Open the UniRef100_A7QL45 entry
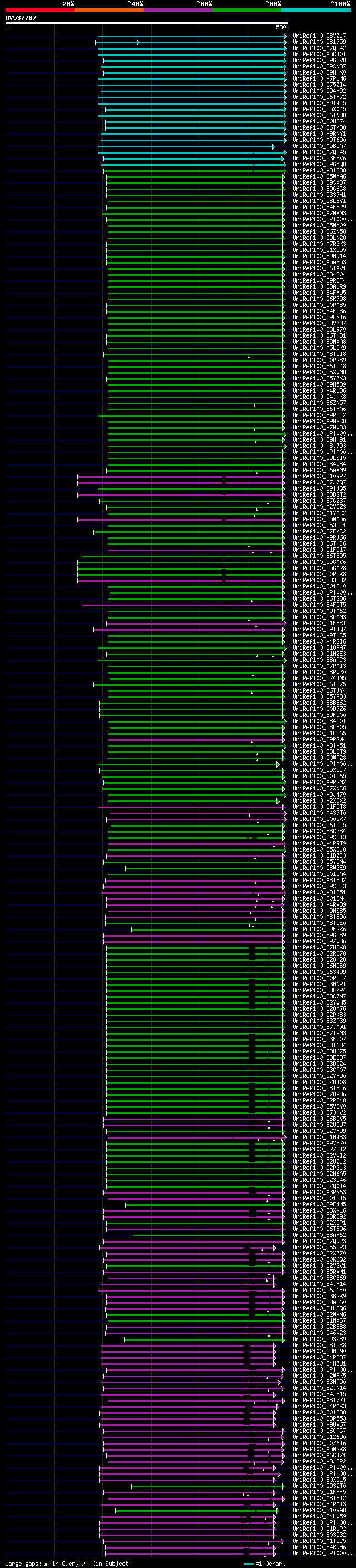Screen dimensions: 356x1568 319,152
